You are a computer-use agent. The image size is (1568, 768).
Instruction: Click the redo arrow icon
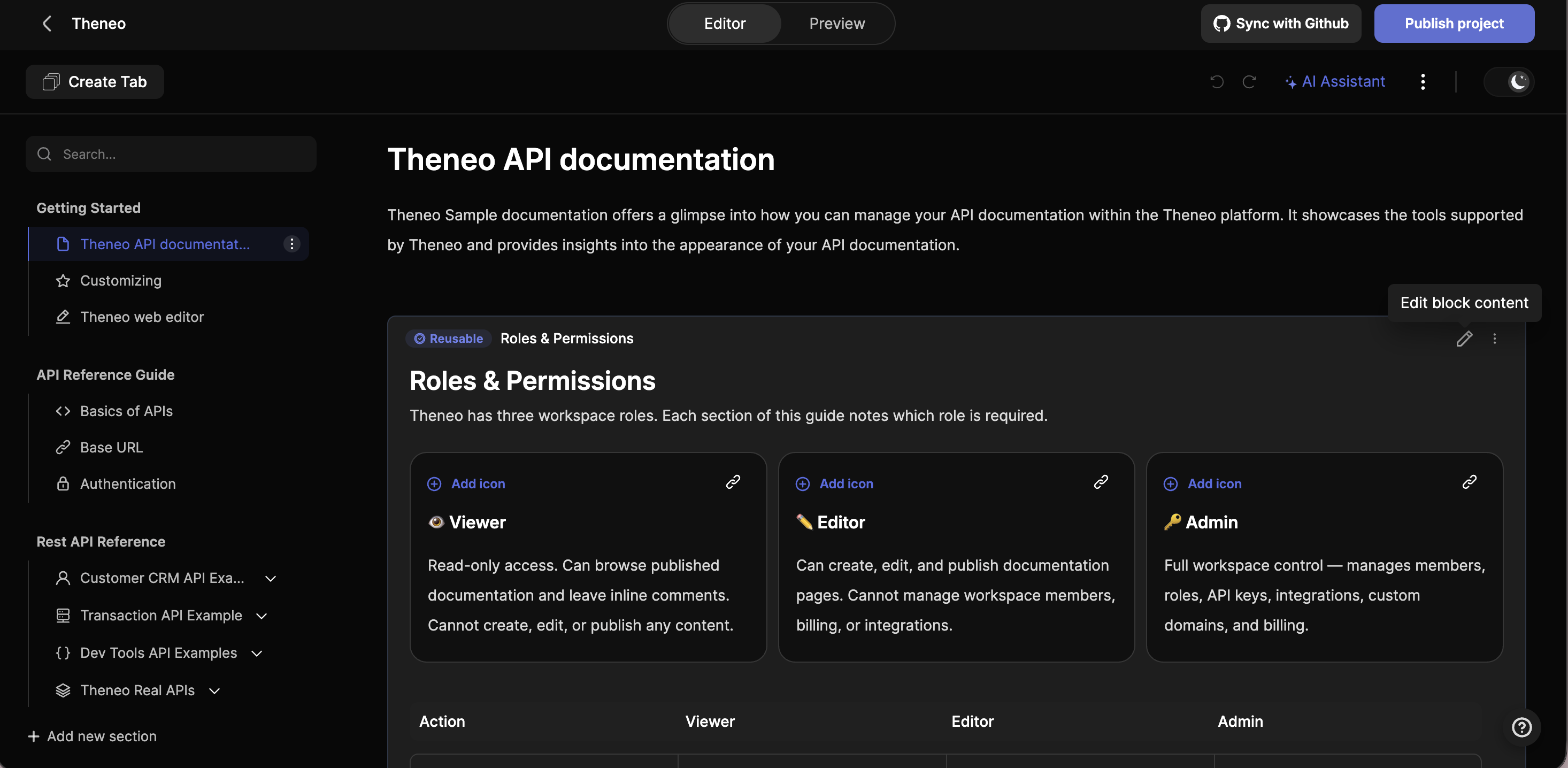[1249, 81]
